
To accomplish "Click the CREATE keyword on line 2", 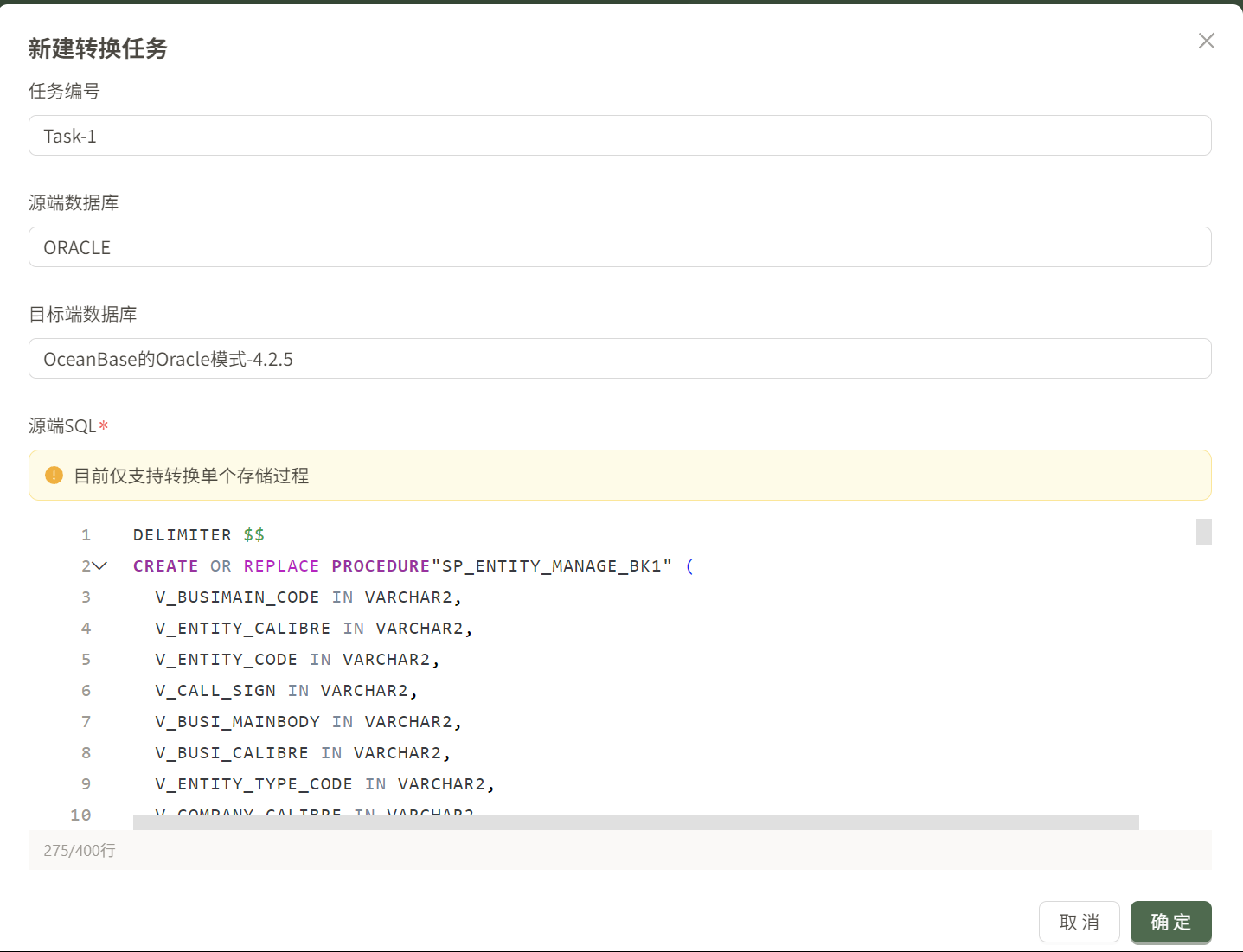I will coord(165,565).
